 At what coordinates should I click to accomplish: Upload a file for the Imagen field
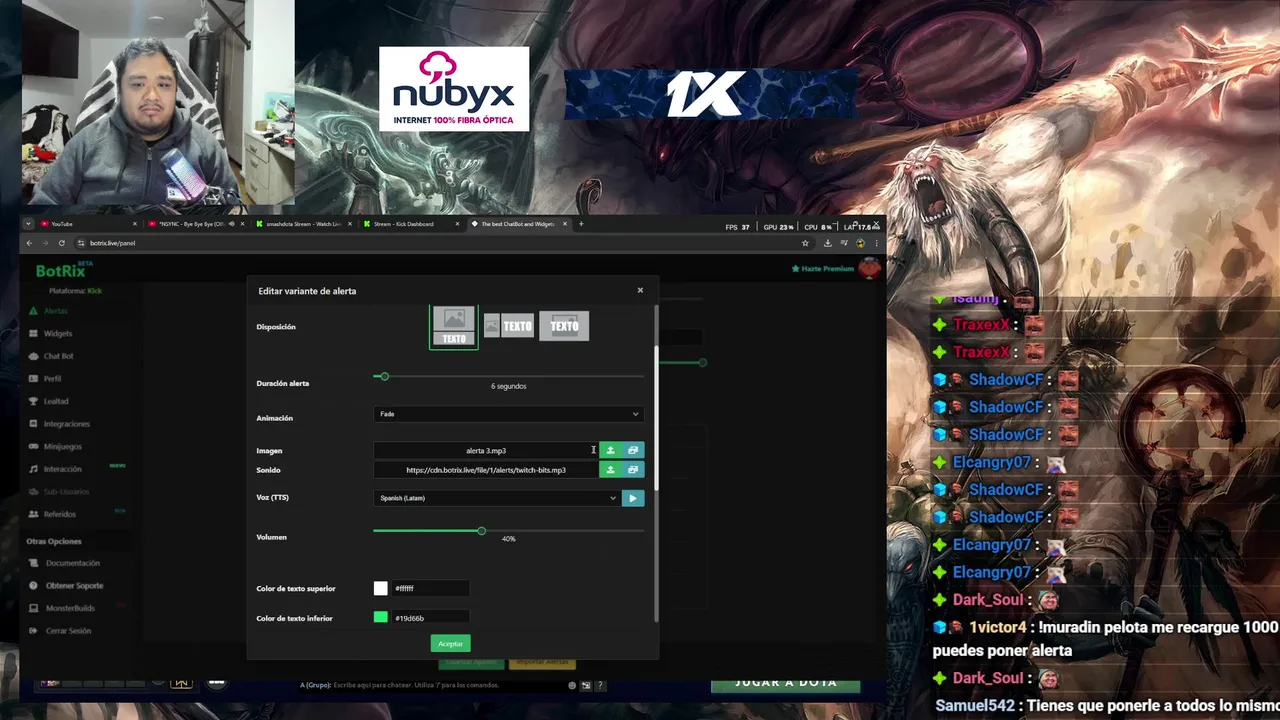610,450
